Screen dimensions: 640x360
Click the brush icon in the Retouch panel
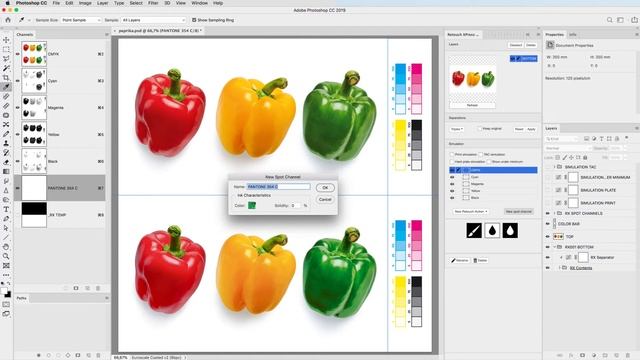[x=474, y=231]
